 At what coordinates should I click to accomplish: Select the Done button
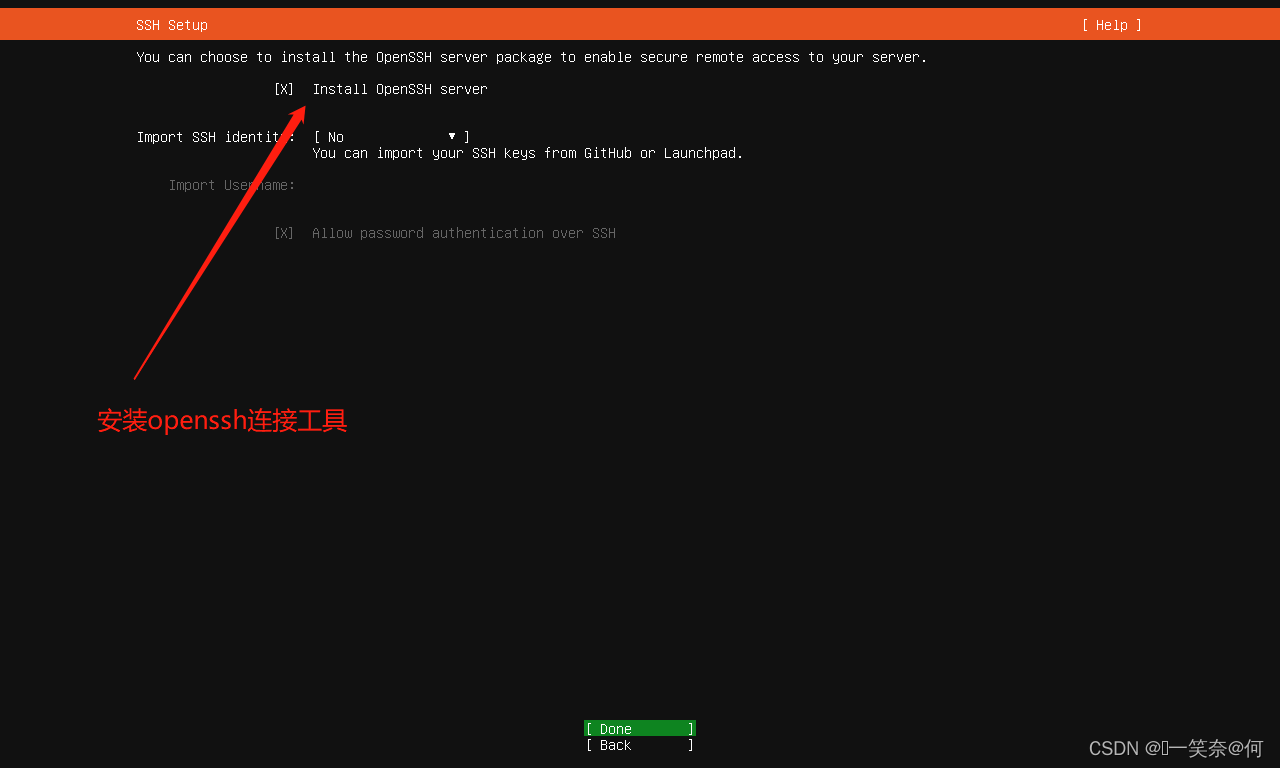point(640,729)
